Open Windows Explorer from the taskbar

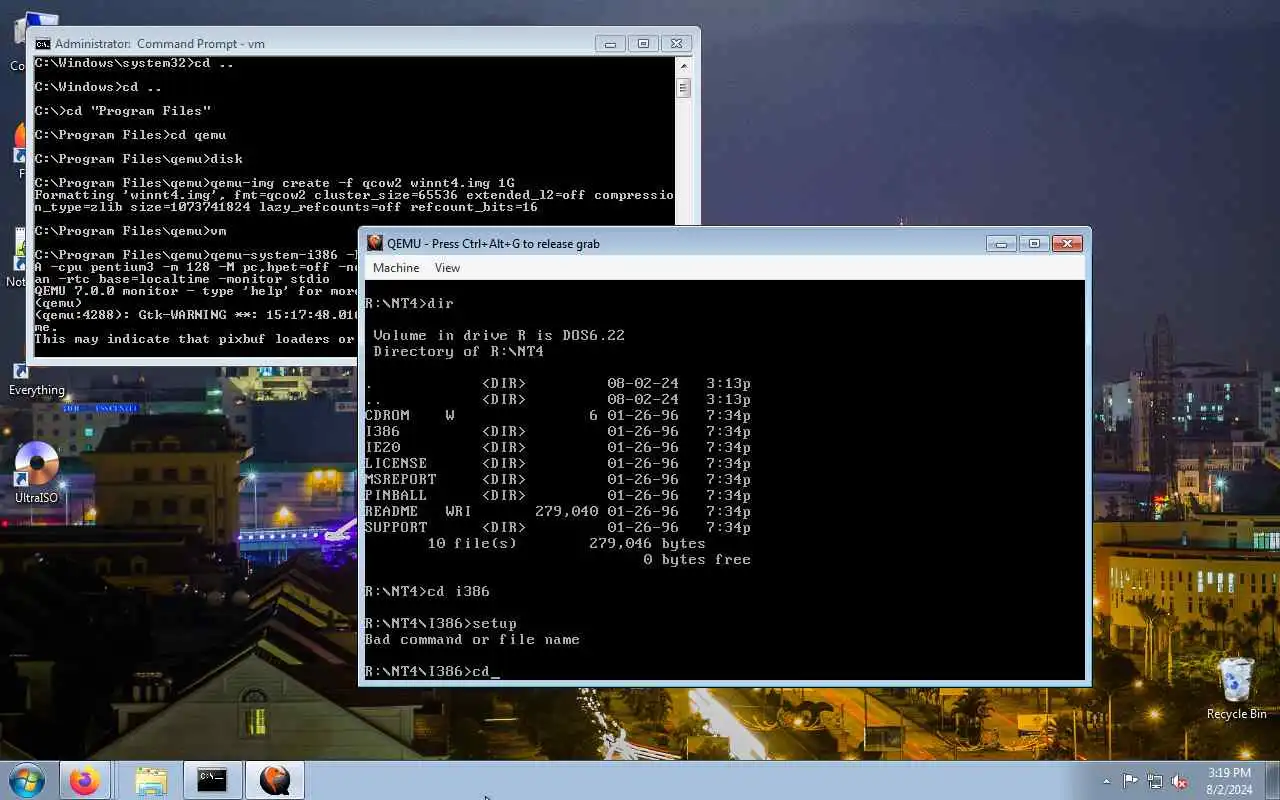click(x=151, y=780)
